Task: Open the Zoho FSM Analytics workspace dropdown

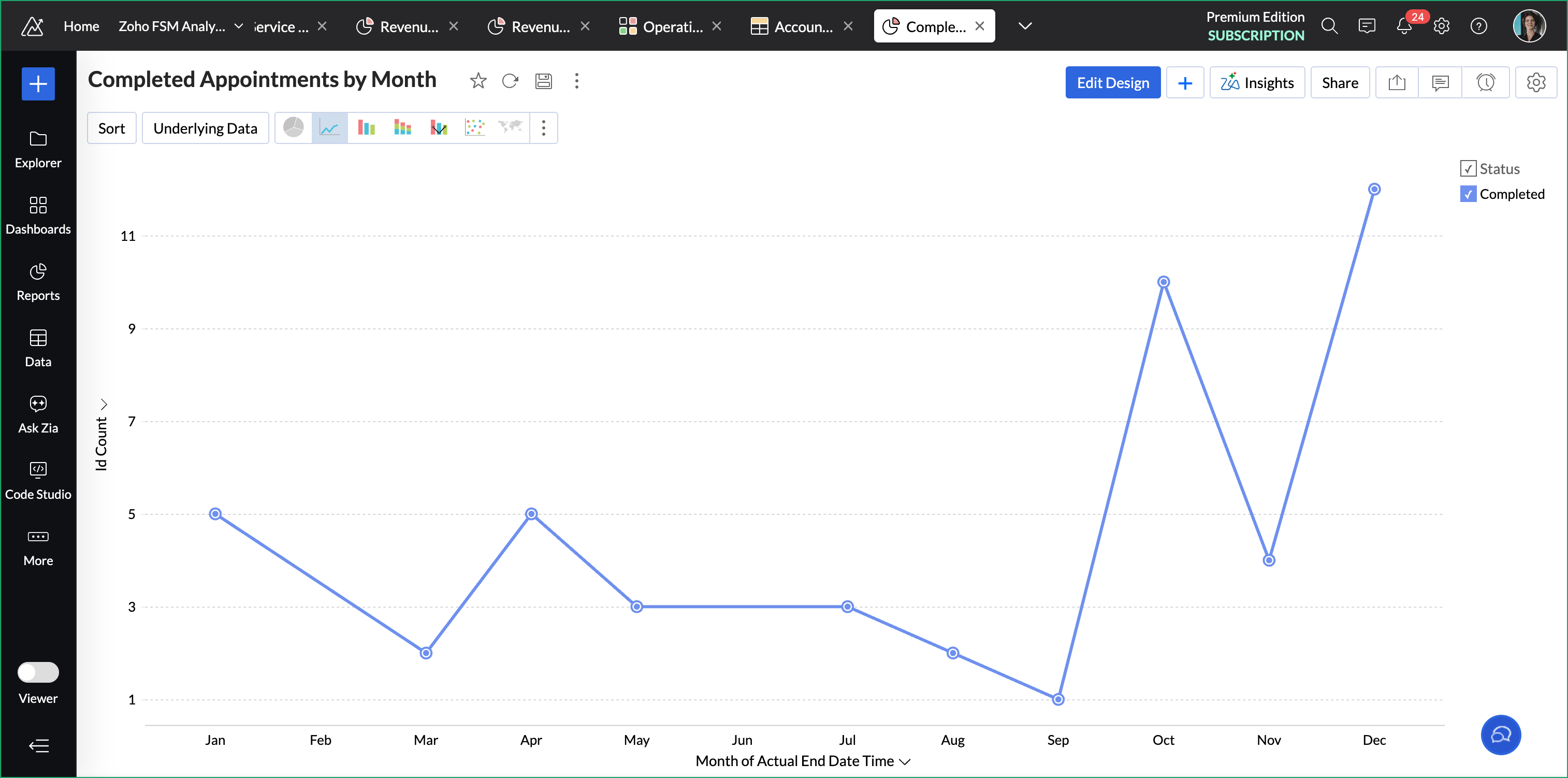Action: [239, 26]
